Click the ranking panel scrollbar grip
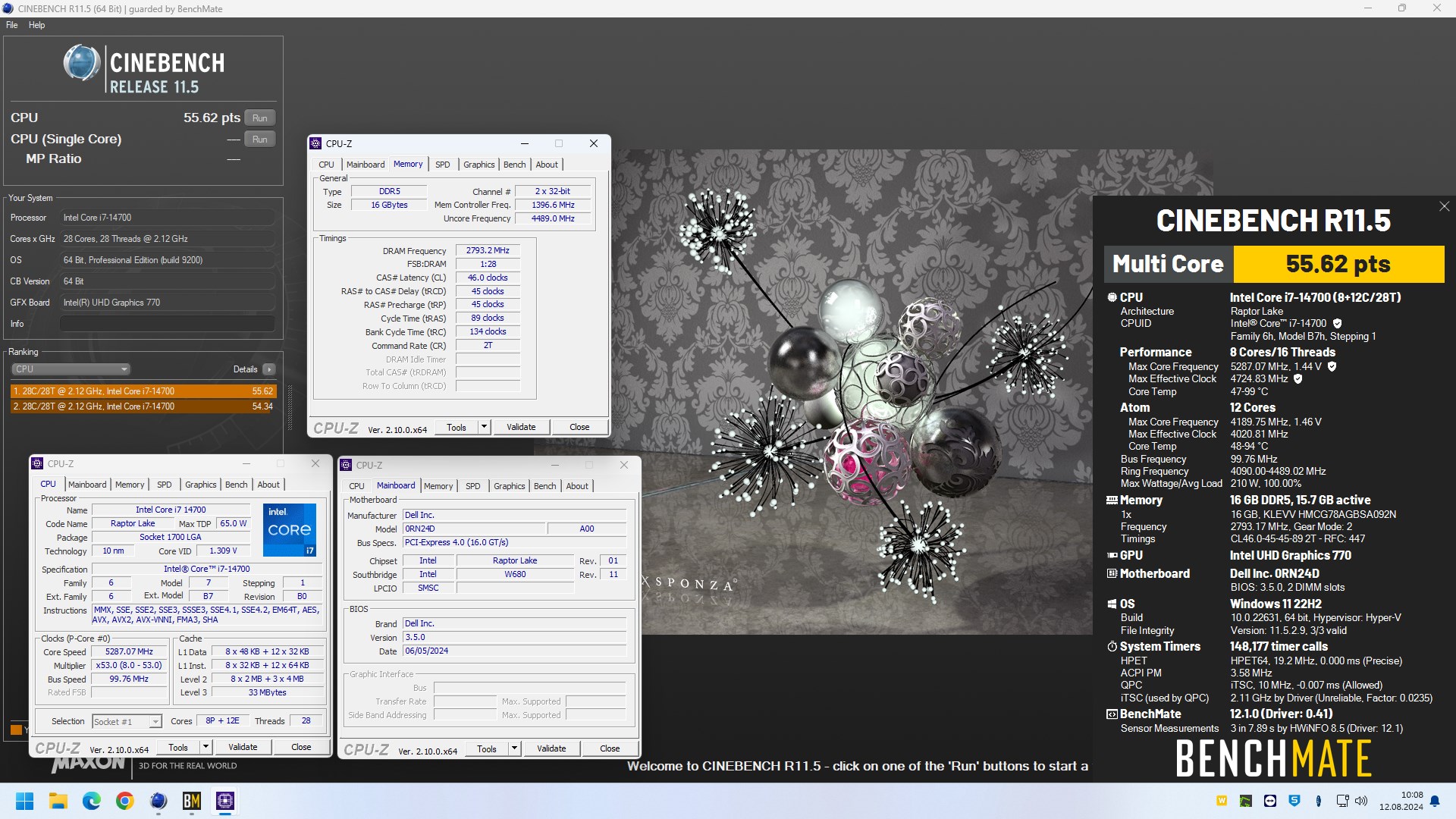This screenshot has width=1456, height=819. pos(290,408)
